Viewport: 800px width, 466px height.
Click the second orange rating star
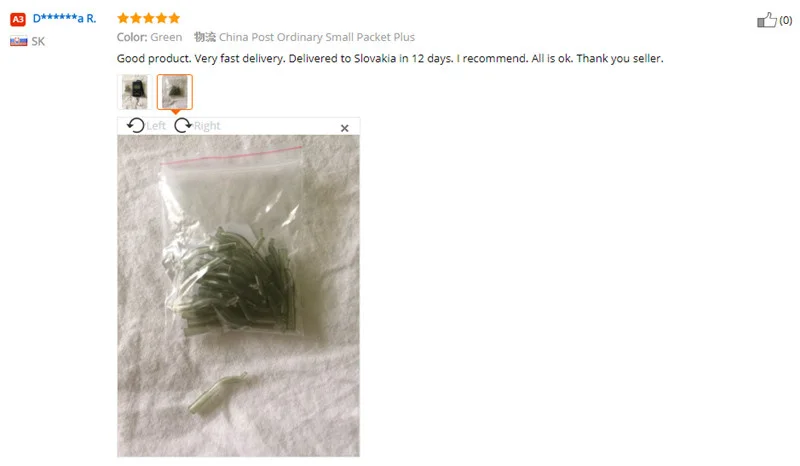coord(136,18)
